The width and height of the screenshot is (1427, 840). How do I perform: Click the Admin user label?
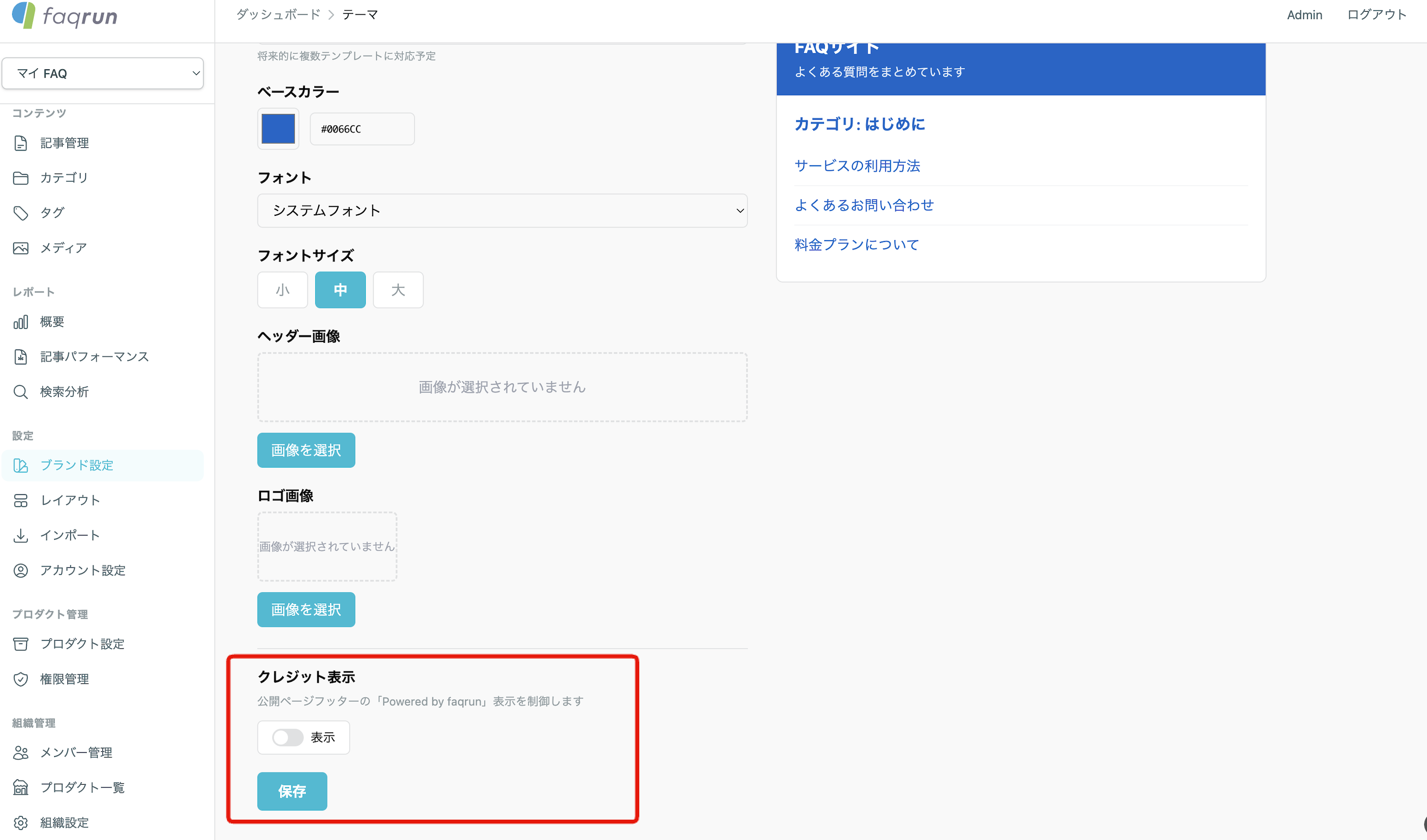[1305, 15]
